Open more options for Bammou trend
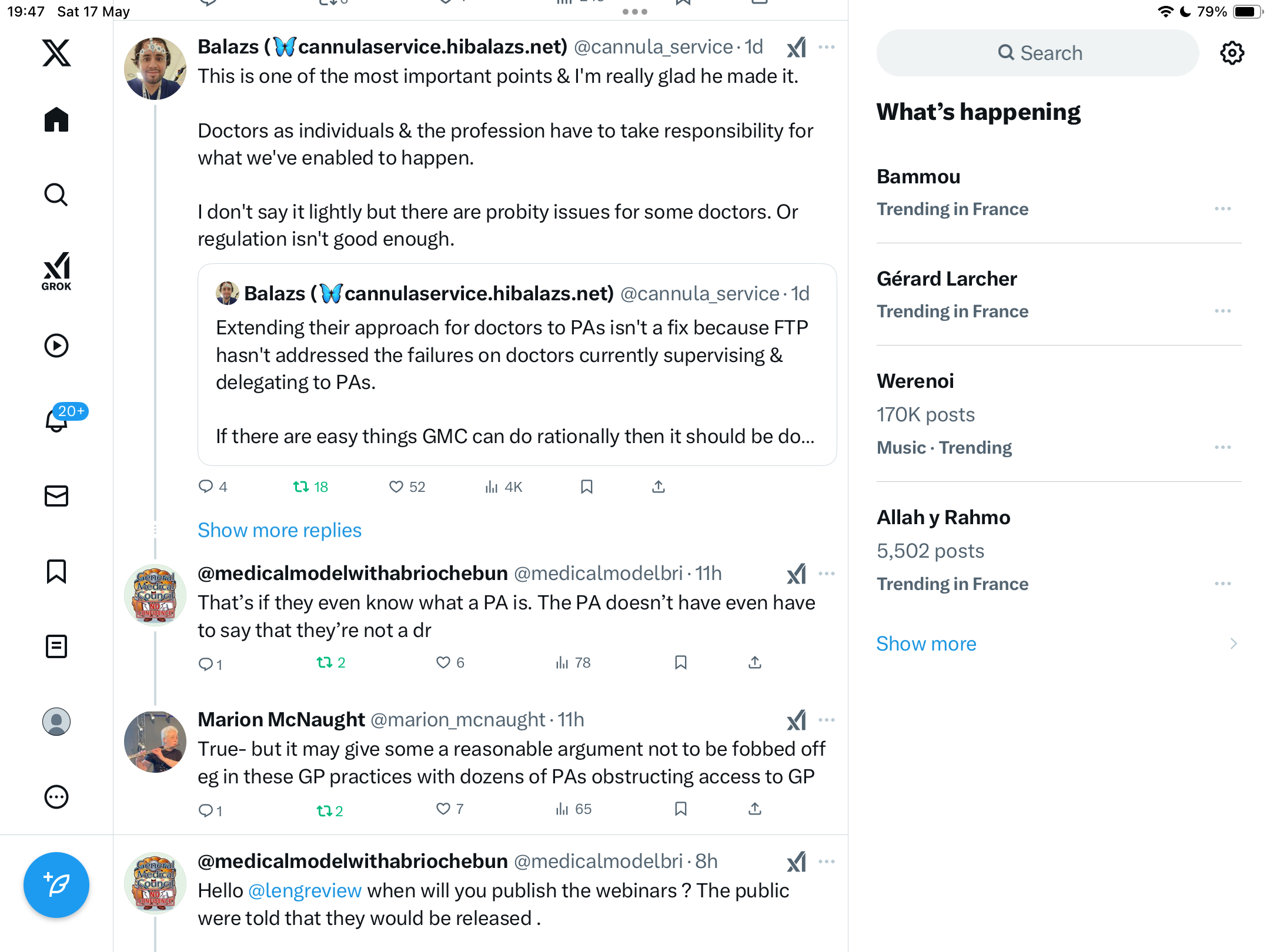1270x952 pixels. pos(1222,209)
